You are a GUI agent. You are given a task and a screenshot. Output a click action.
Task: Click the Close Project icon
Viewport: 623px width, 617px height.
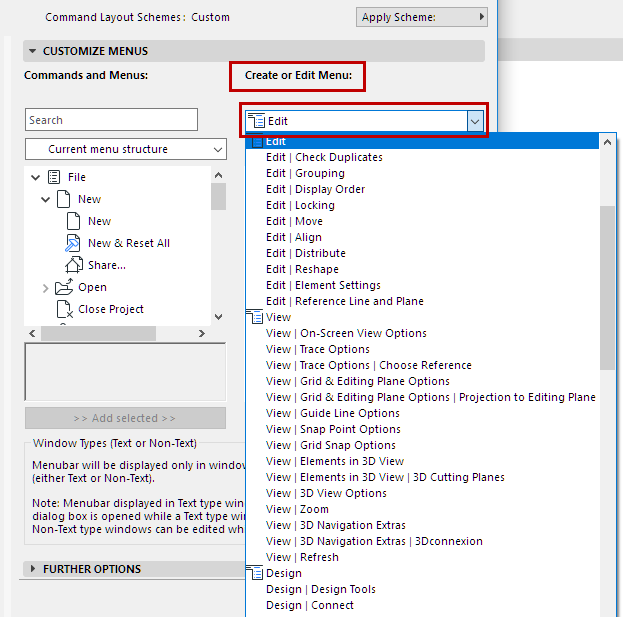coord(64,309)
